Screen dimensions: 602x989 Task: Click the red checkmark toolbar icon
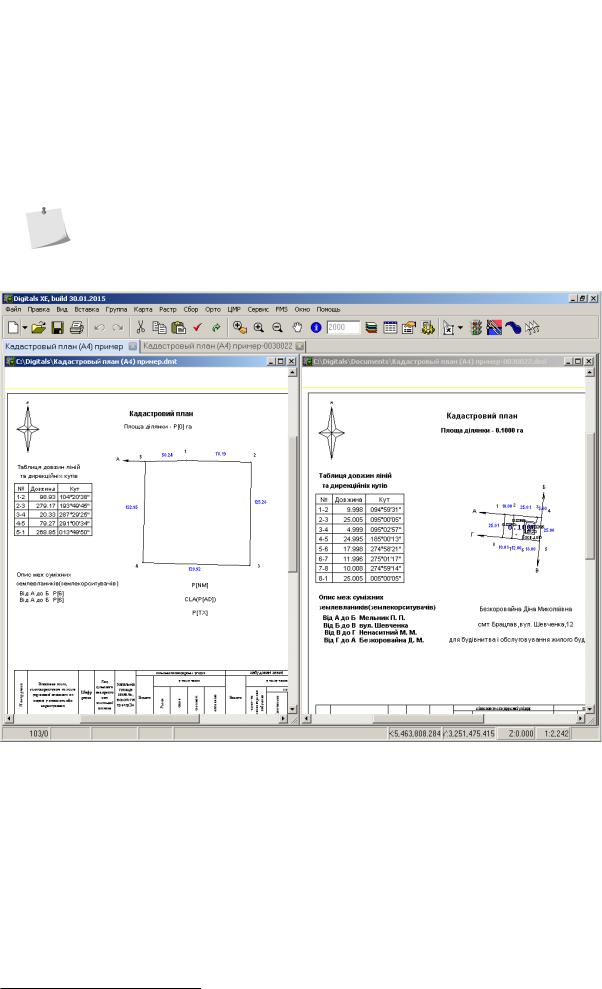[x=198, y=327]
